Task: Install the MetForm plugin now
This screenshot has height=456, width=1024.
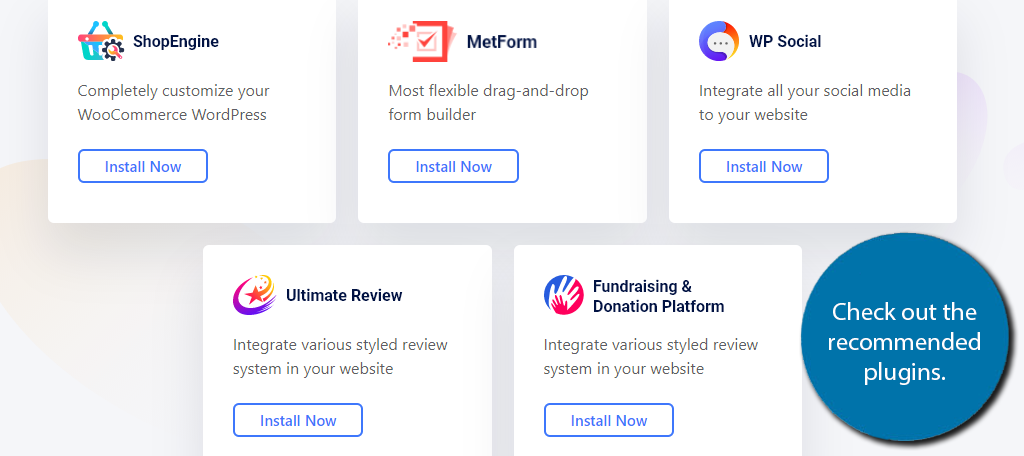Action: 453,167
